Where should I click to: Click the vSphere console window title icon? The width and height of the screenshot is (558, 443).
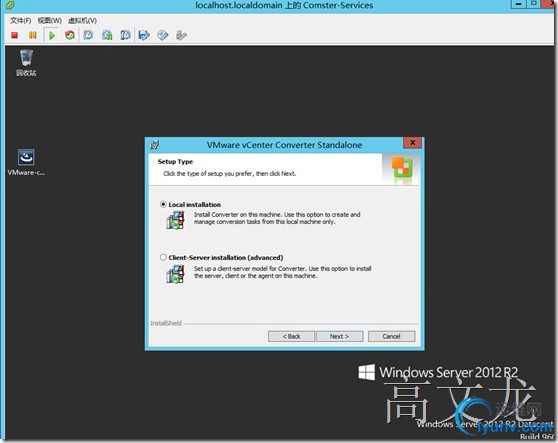pos(10,5)
